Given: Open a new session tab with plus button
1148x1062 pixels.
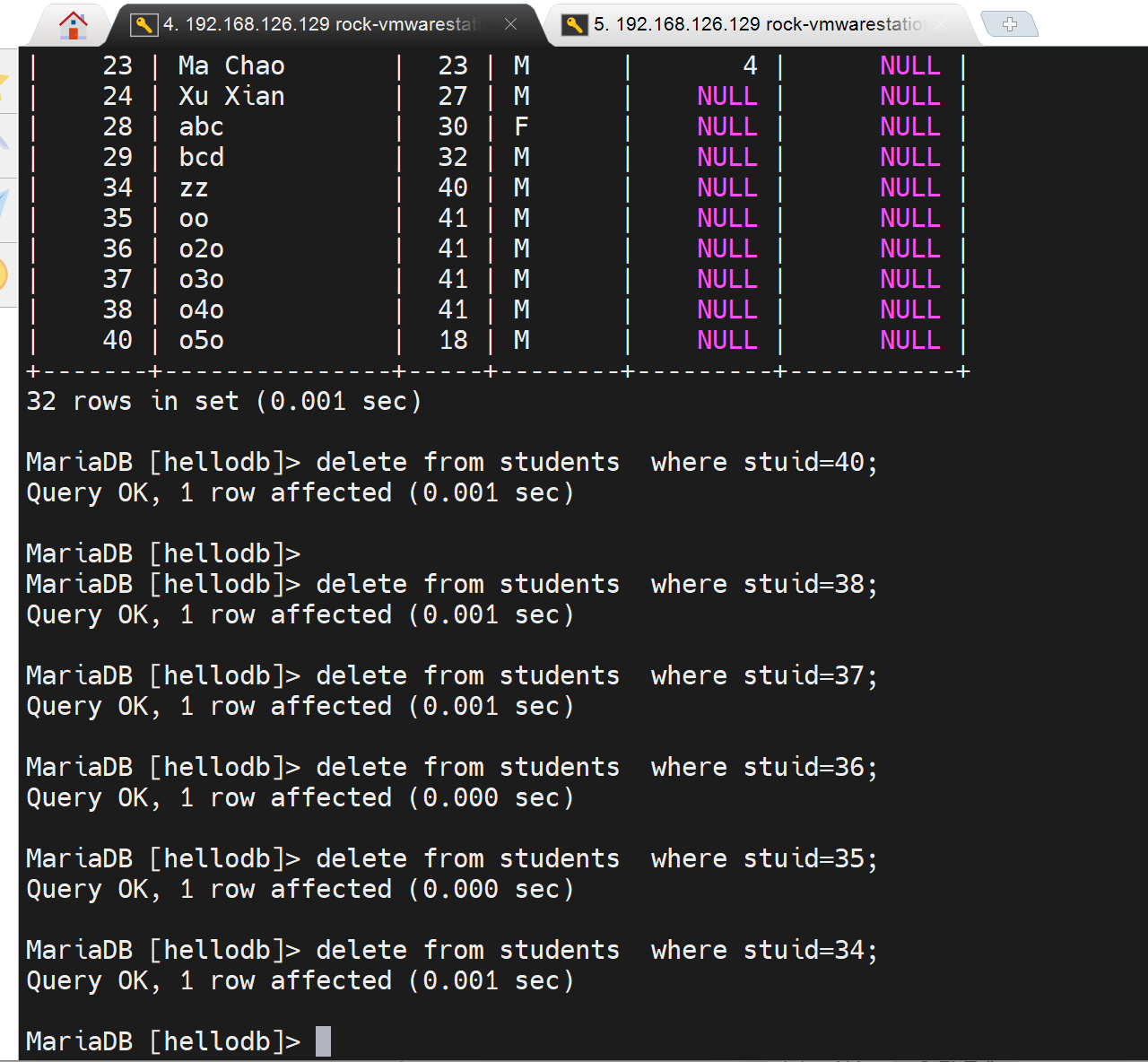Looking at the screenshot, I should point(1010,25).
